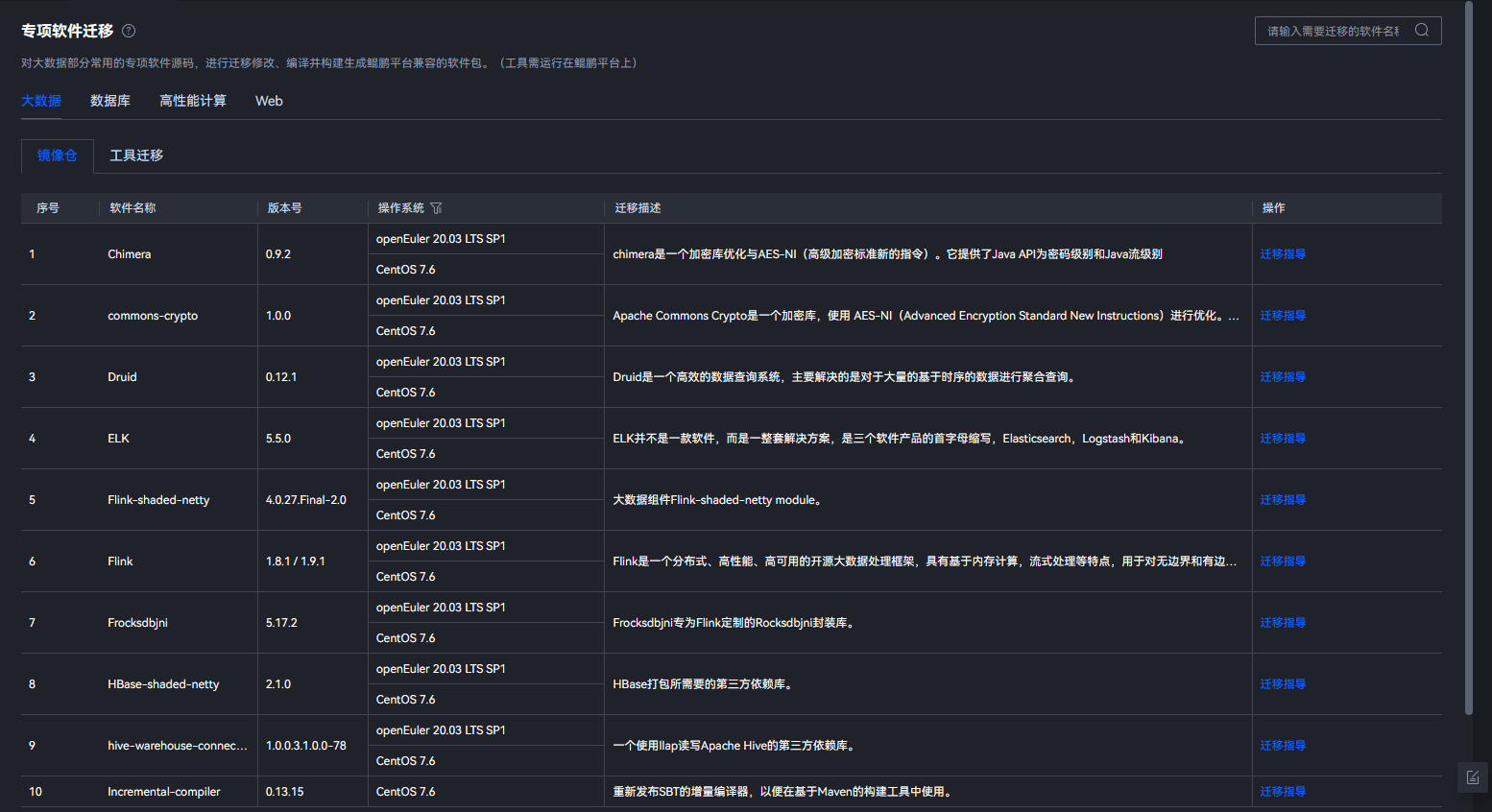This screenshot has height=812, width=1492.
Task: Open the operating system filter icon
Action: [436, 208]
